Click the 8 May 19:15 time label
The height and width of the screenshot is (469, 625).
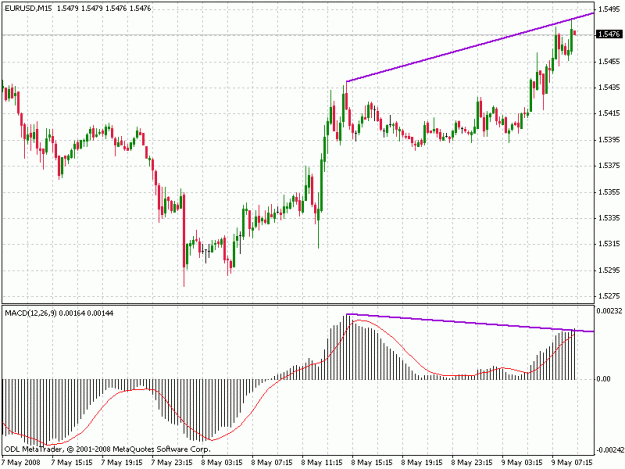(422, 463)
